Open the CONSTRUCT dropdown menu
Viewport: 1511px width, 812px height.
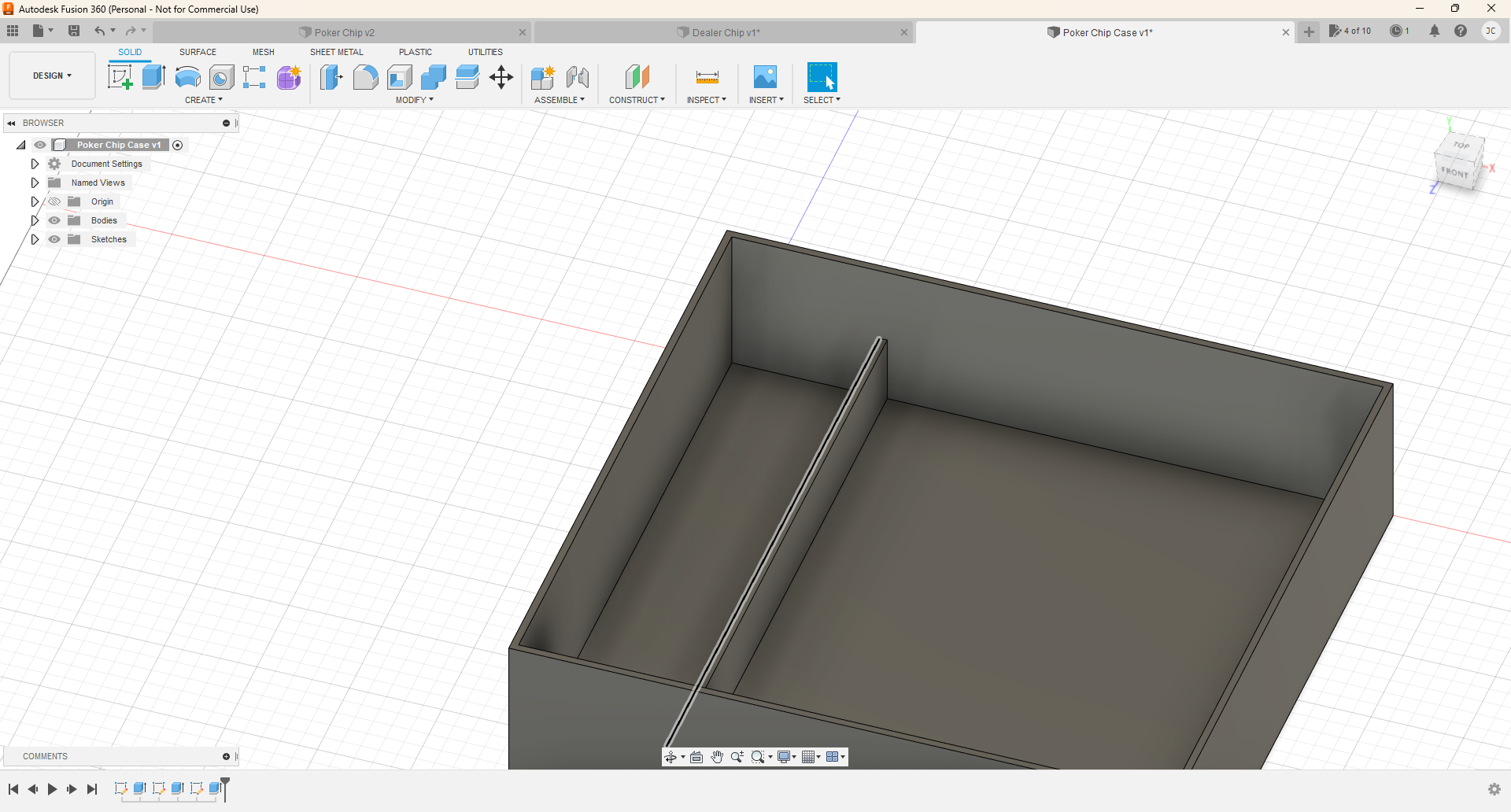point(637,100)
